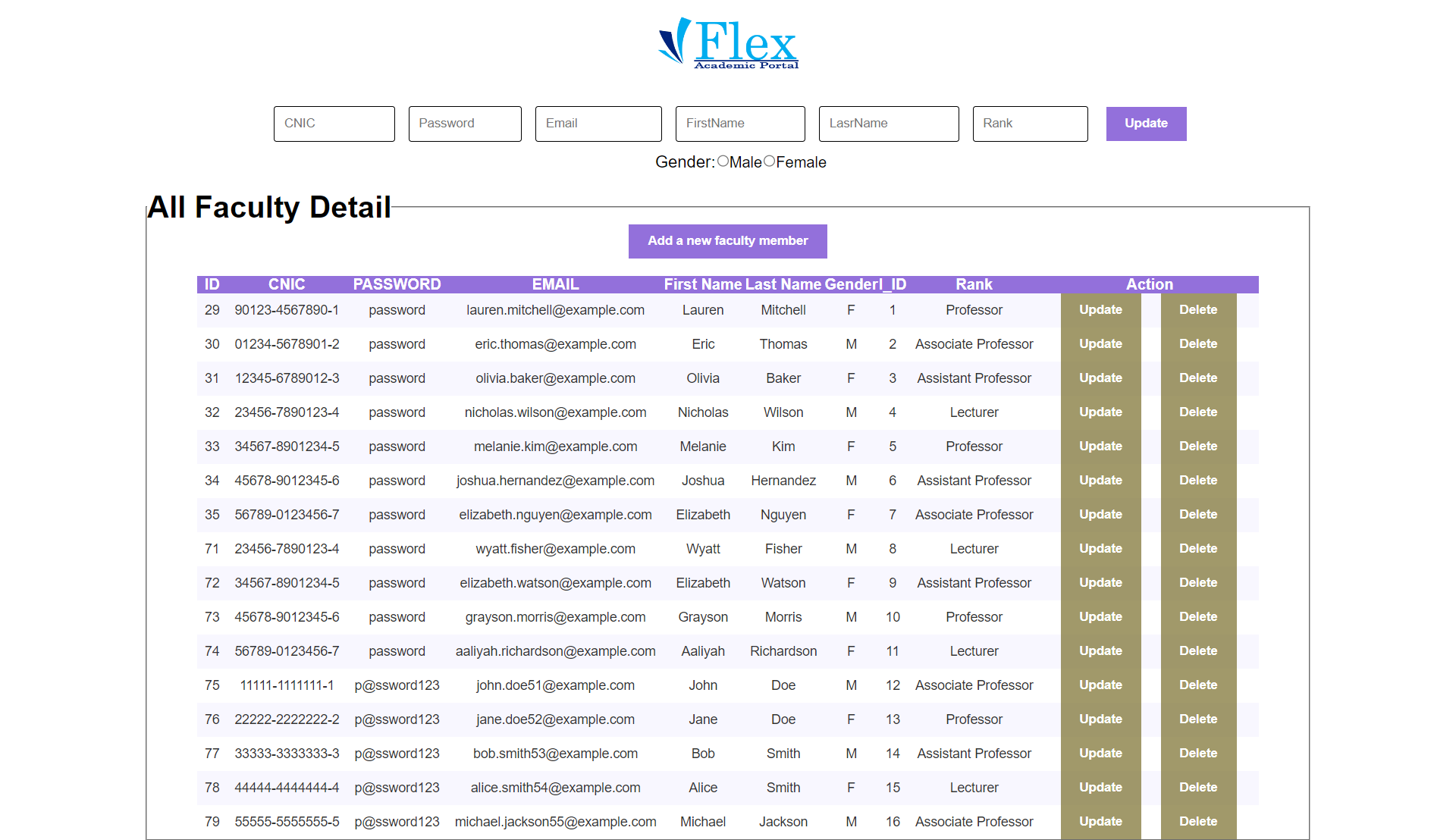The height and width of the screenshot is (840, 1456).
Task: Click the Flex Academic Portal logo
Action: [726, 43]
